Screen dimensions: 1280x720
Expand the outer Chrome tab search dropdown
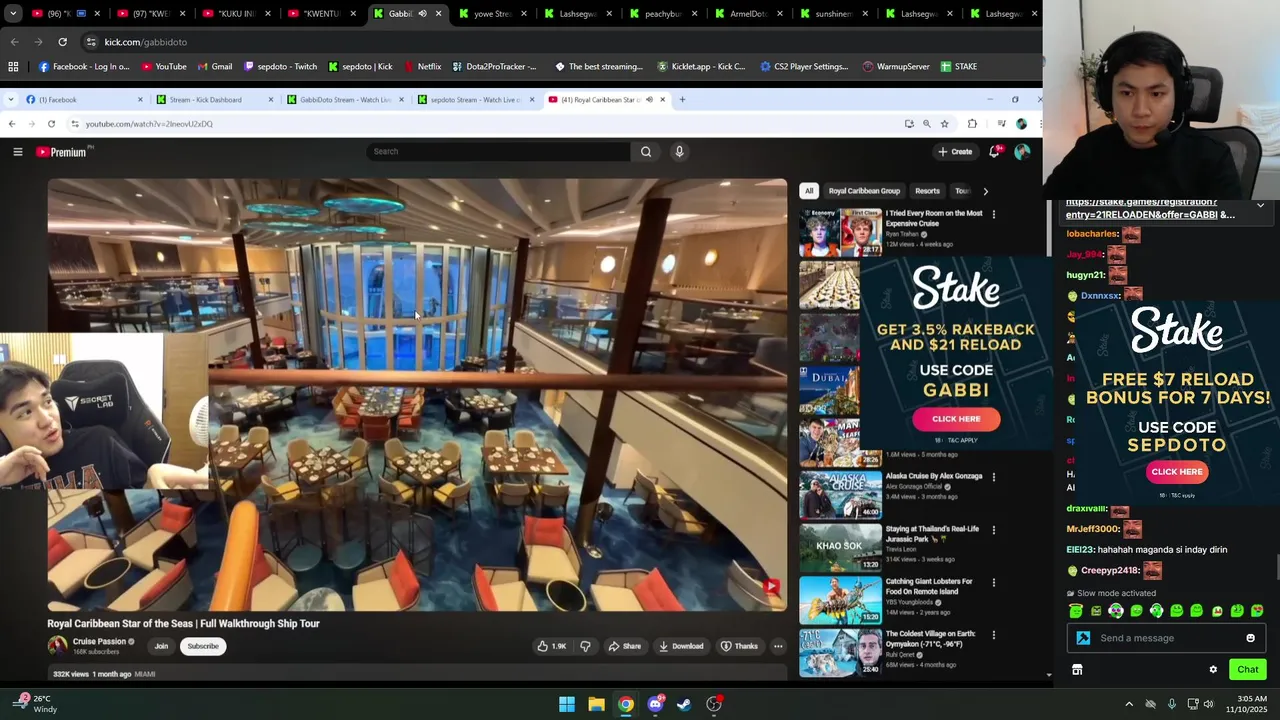click(13, 14)
